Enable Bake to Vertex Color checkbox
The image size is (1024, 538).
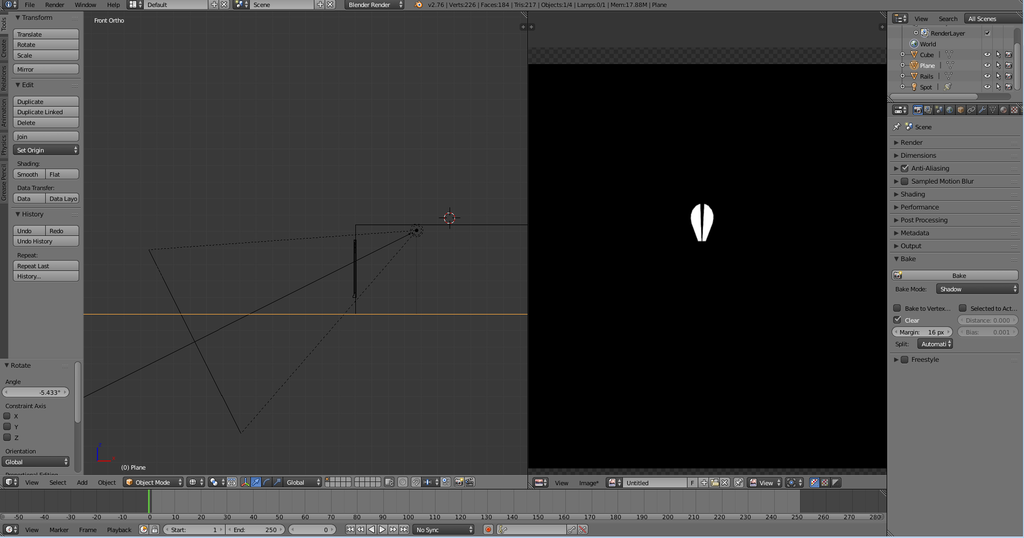pyautogui.click(x=897, y=308)
